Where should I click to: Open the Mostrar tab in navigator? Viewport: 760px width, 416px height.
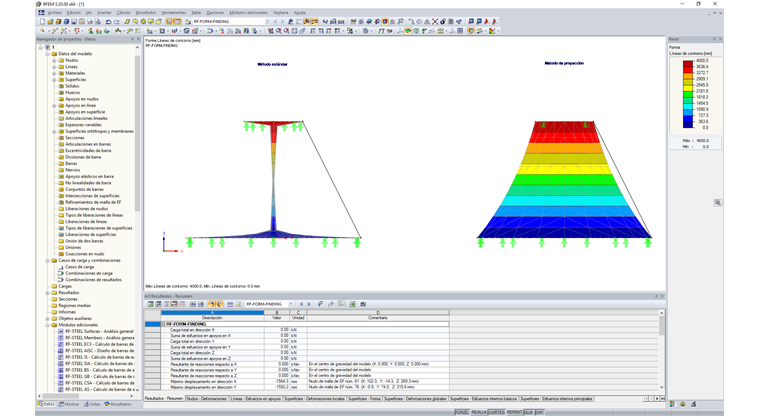pyautogui.click(x=69, y=404)
